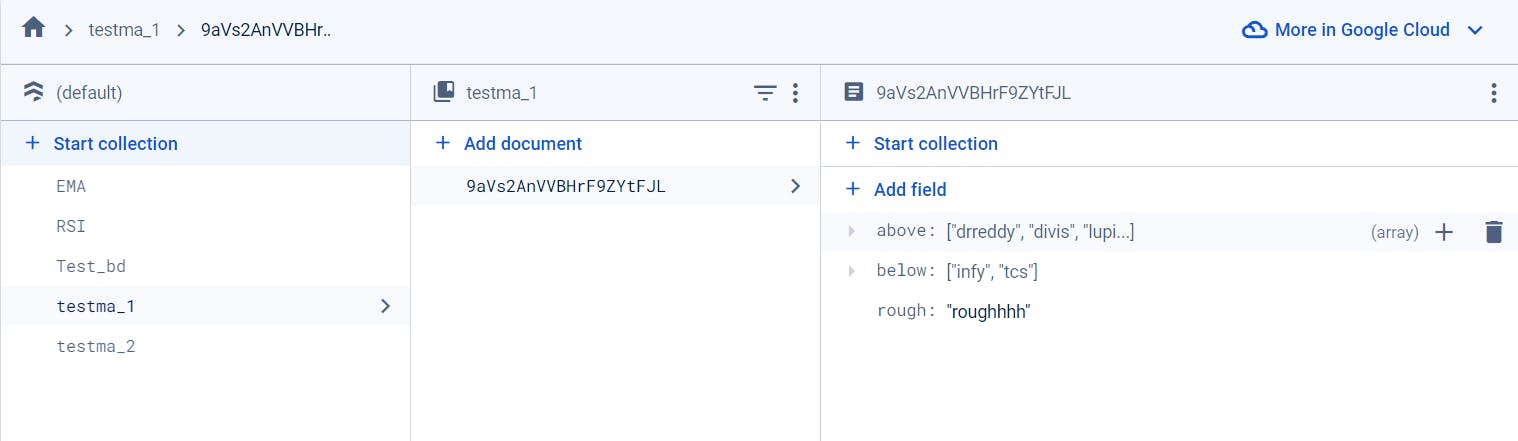Open the testma_2 collection
The image size is (1518, 441).
(96, 346)
